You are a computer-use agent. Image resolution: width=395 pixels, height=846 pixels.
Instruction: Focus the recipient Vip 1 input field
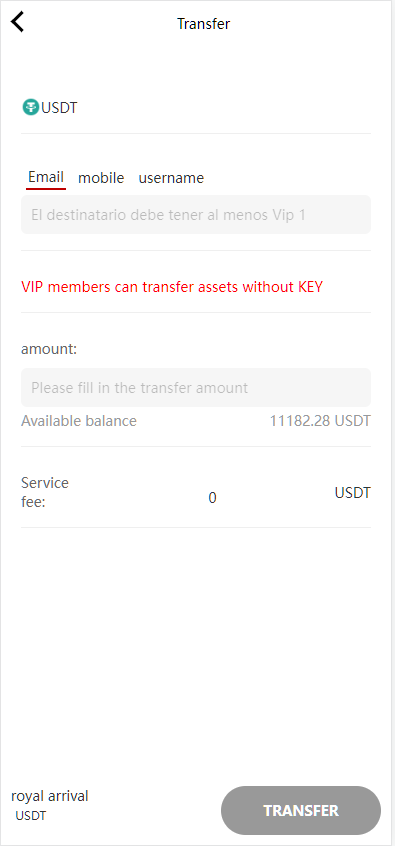point(196,215)
